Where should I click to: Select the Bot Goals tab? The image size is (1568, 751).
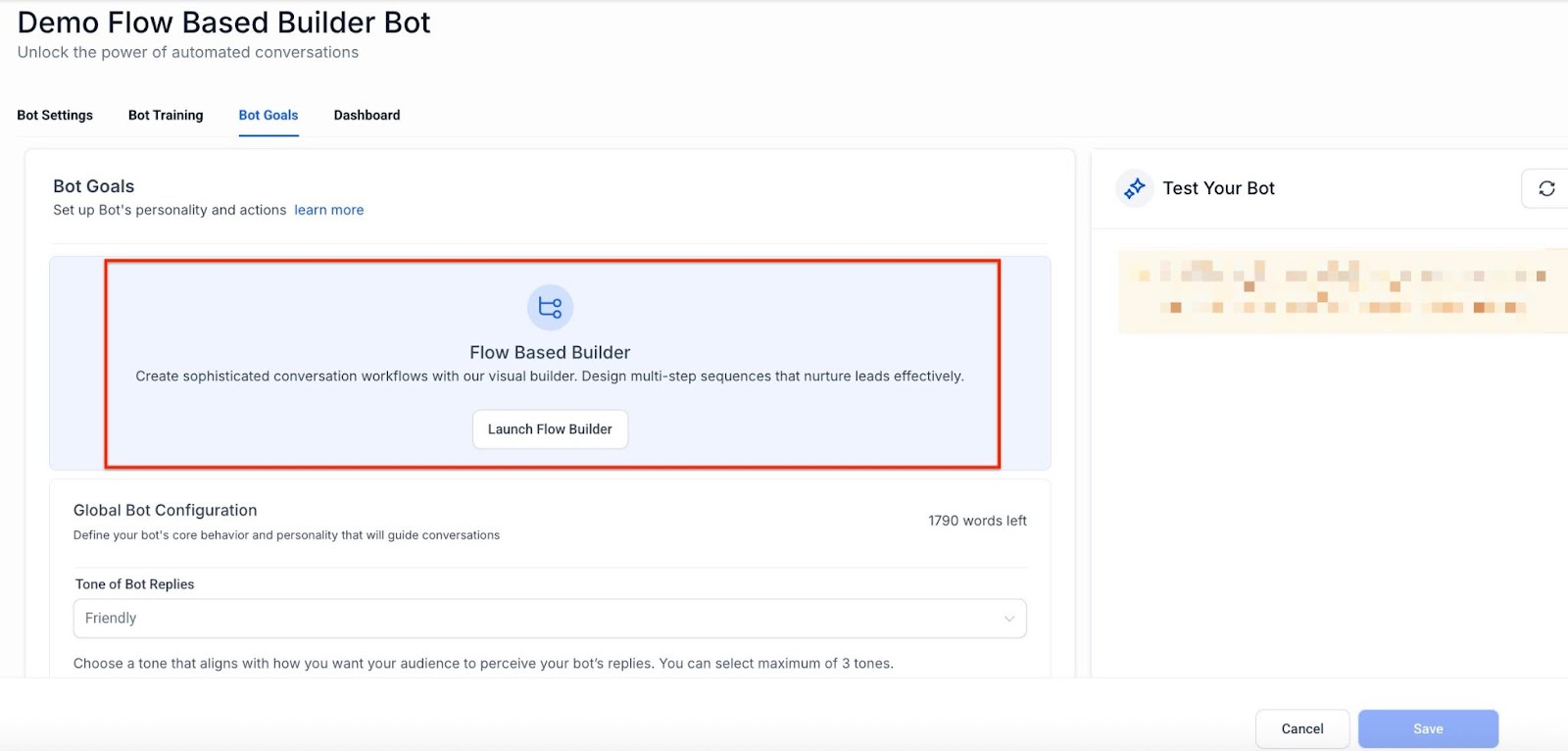[269, 115]
